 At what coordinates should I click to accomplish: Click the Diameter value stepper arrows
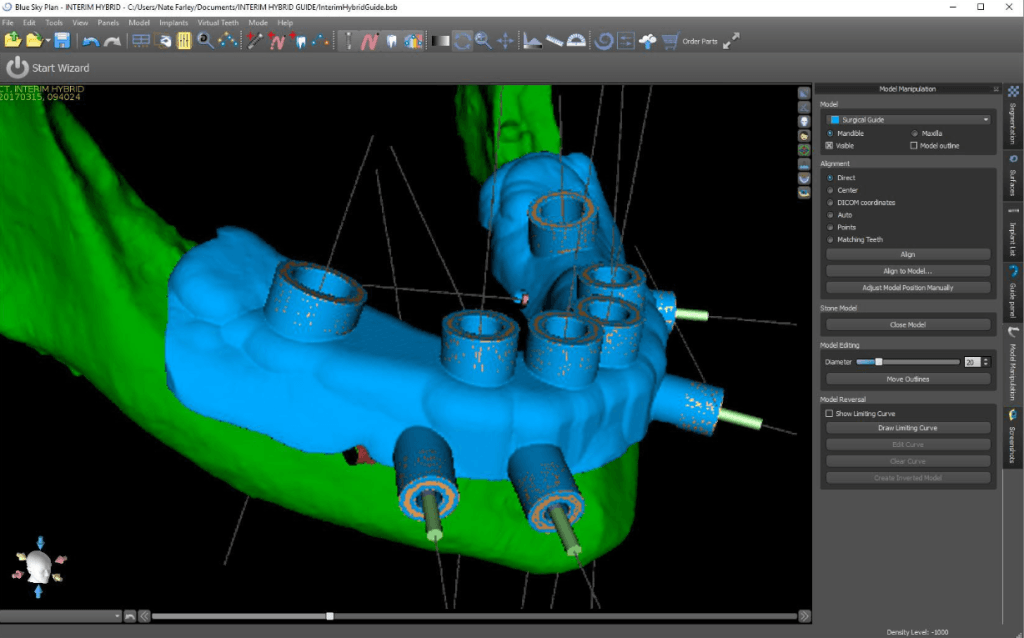click(986, 362)
